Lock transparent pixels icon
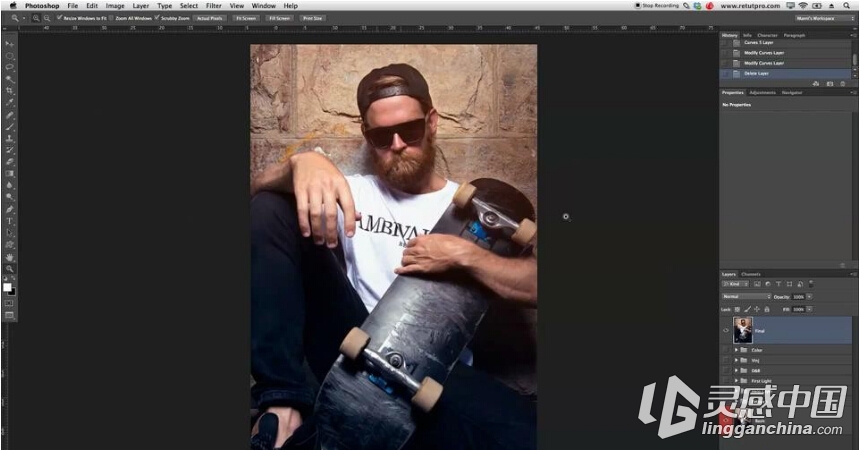 (x=737, y=310)
